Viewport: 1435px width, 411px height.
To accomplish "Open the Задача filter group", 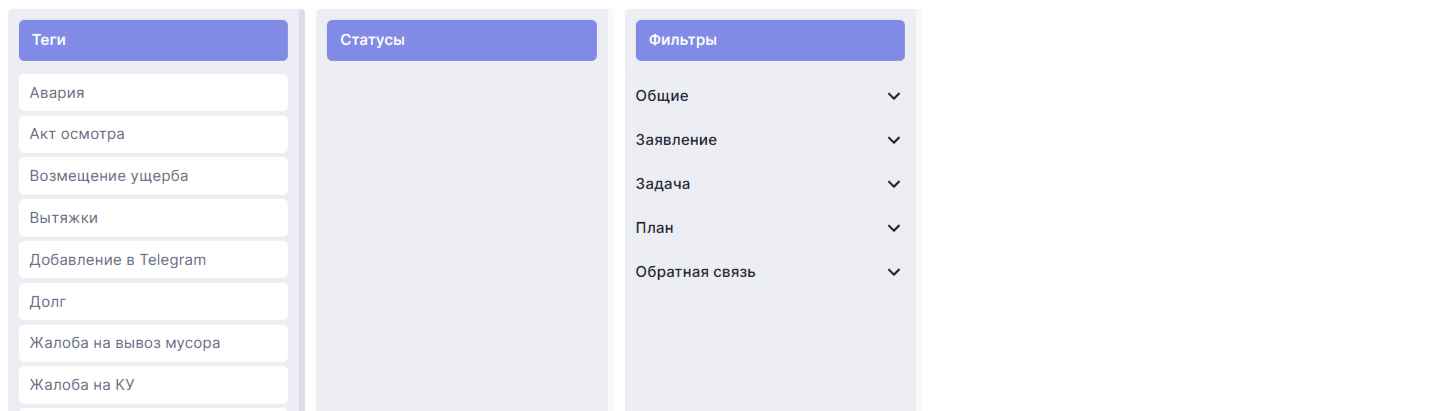I will [x=663, y=184].
